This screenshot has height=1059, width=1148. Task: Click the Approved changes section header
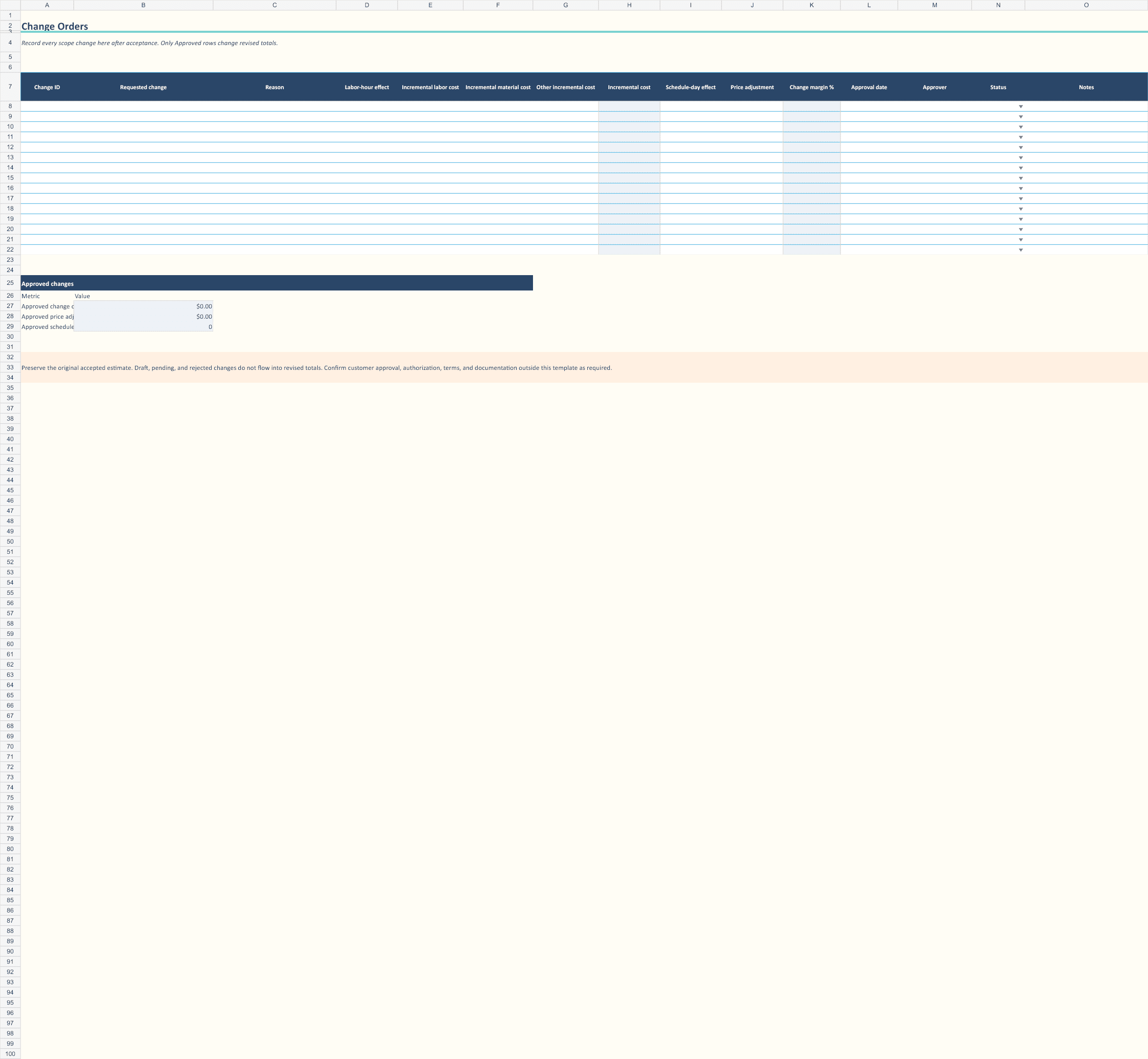click(277, 283)
